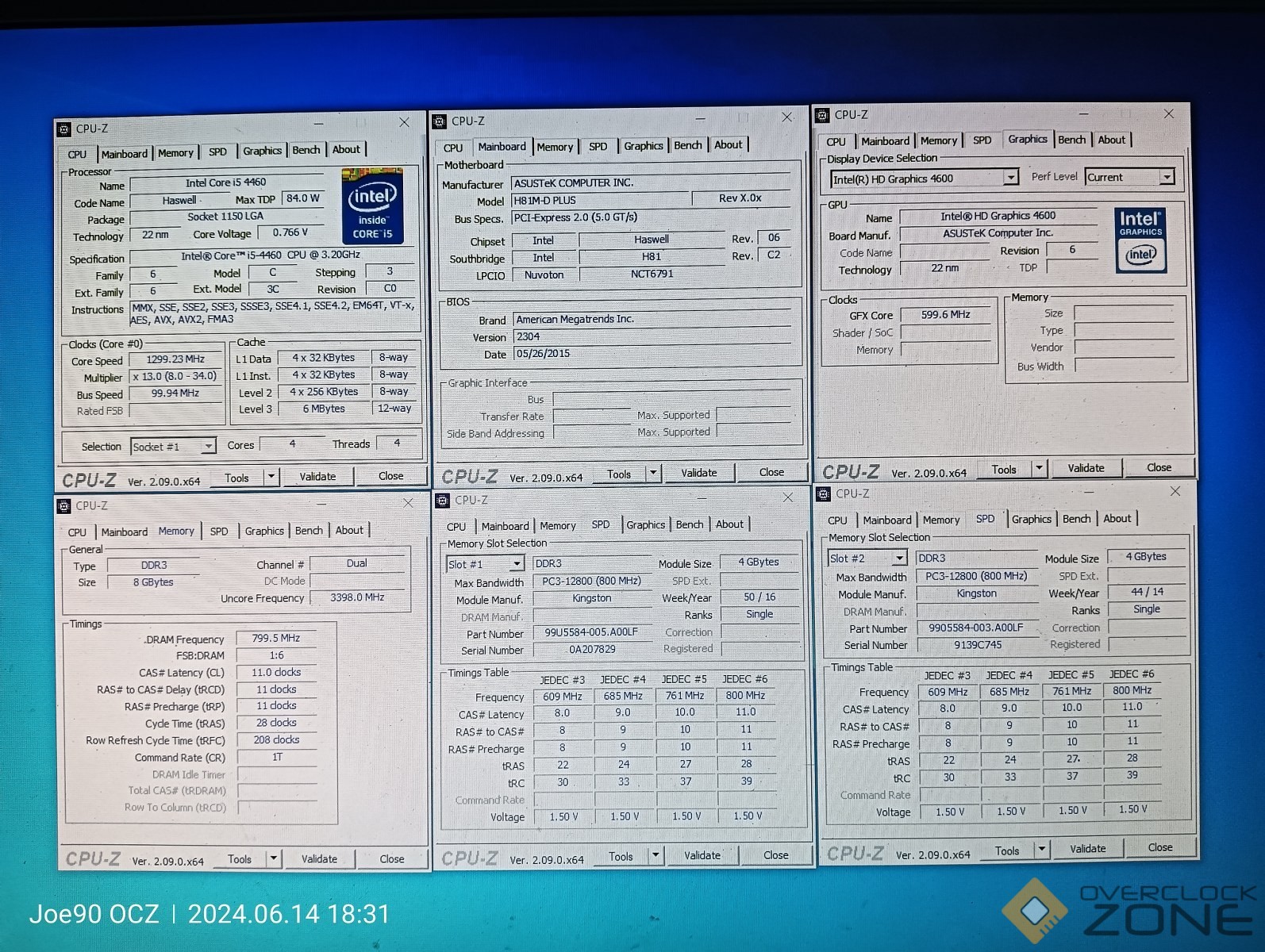Switch to Bench tab in Processor window
This screenshot has height=952, width=1265.
coord(306,150)
